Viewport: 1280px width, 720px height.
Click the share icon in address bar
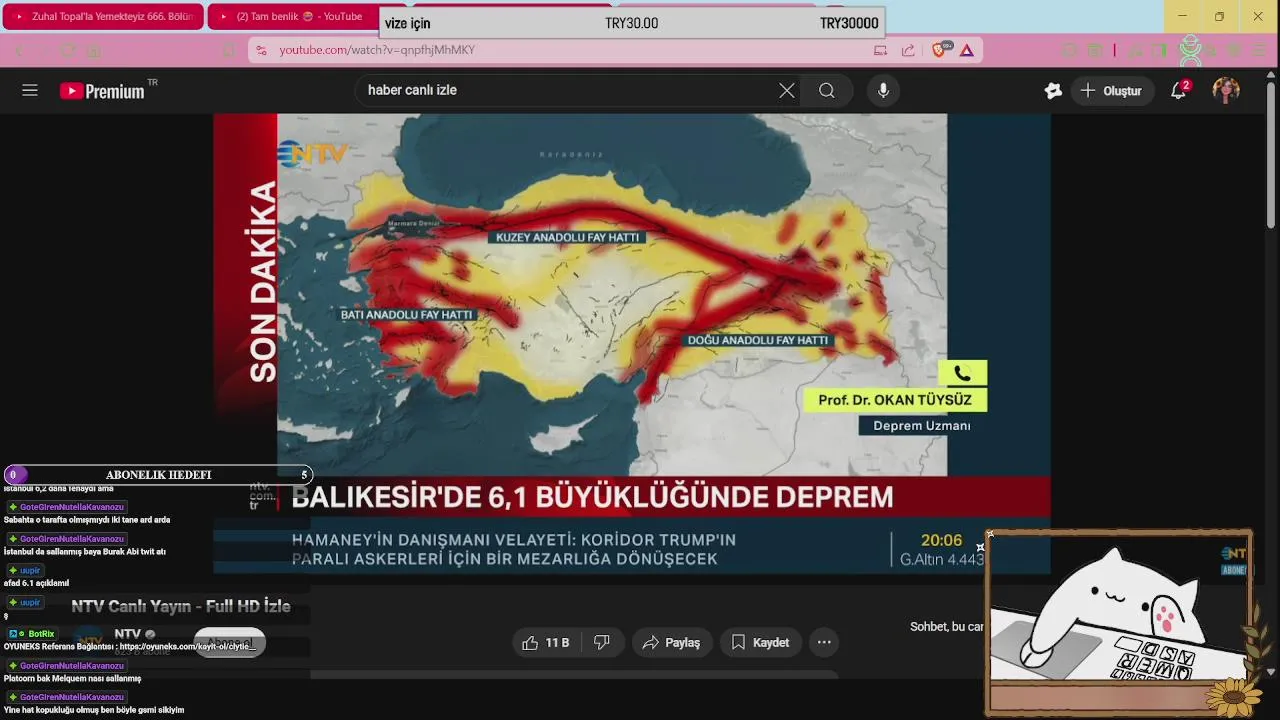pos(908,50)
